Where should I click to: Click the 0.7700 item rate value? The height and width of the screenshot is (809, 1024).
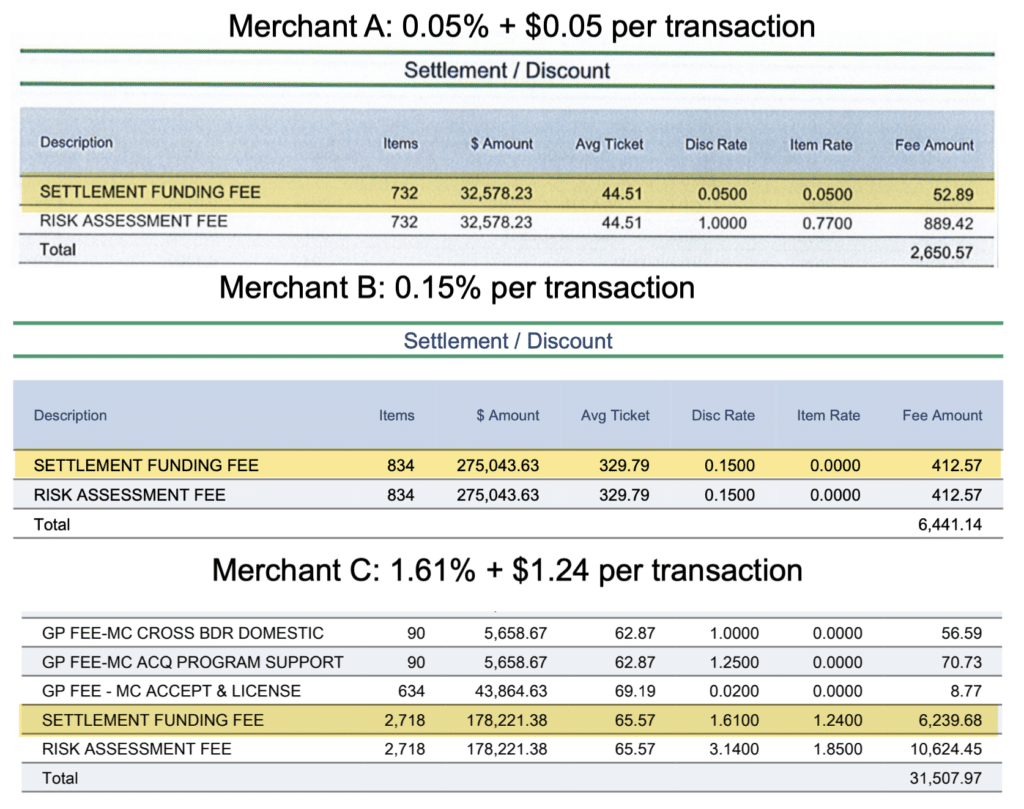pyautogui.click(x=827, y=222)
